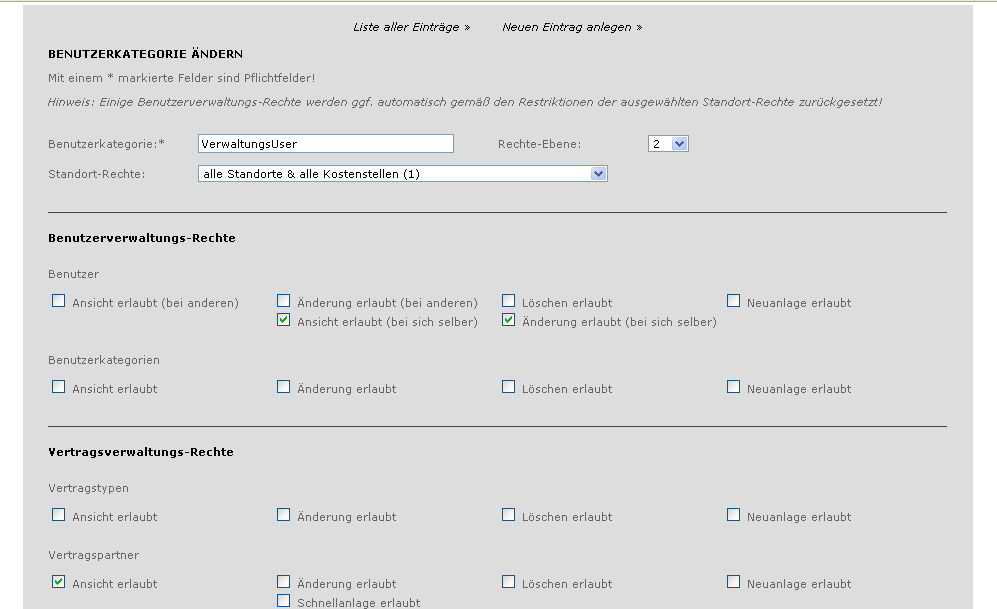The image size is (997, 609).
Task: Check Benutzer 'Änderung erlaubt (bei anderen)'
Action: [284, 301]
